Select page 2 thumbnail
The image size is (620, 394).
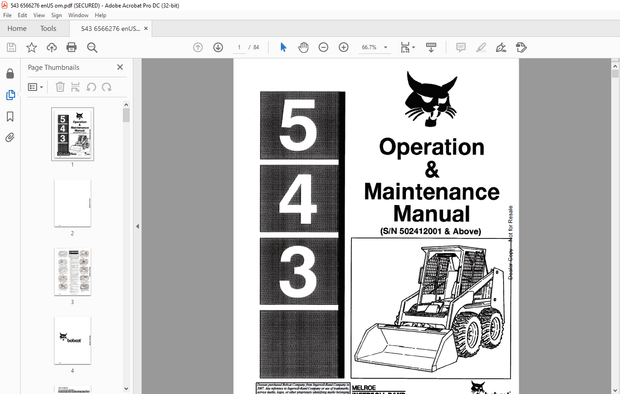(72, 203)
